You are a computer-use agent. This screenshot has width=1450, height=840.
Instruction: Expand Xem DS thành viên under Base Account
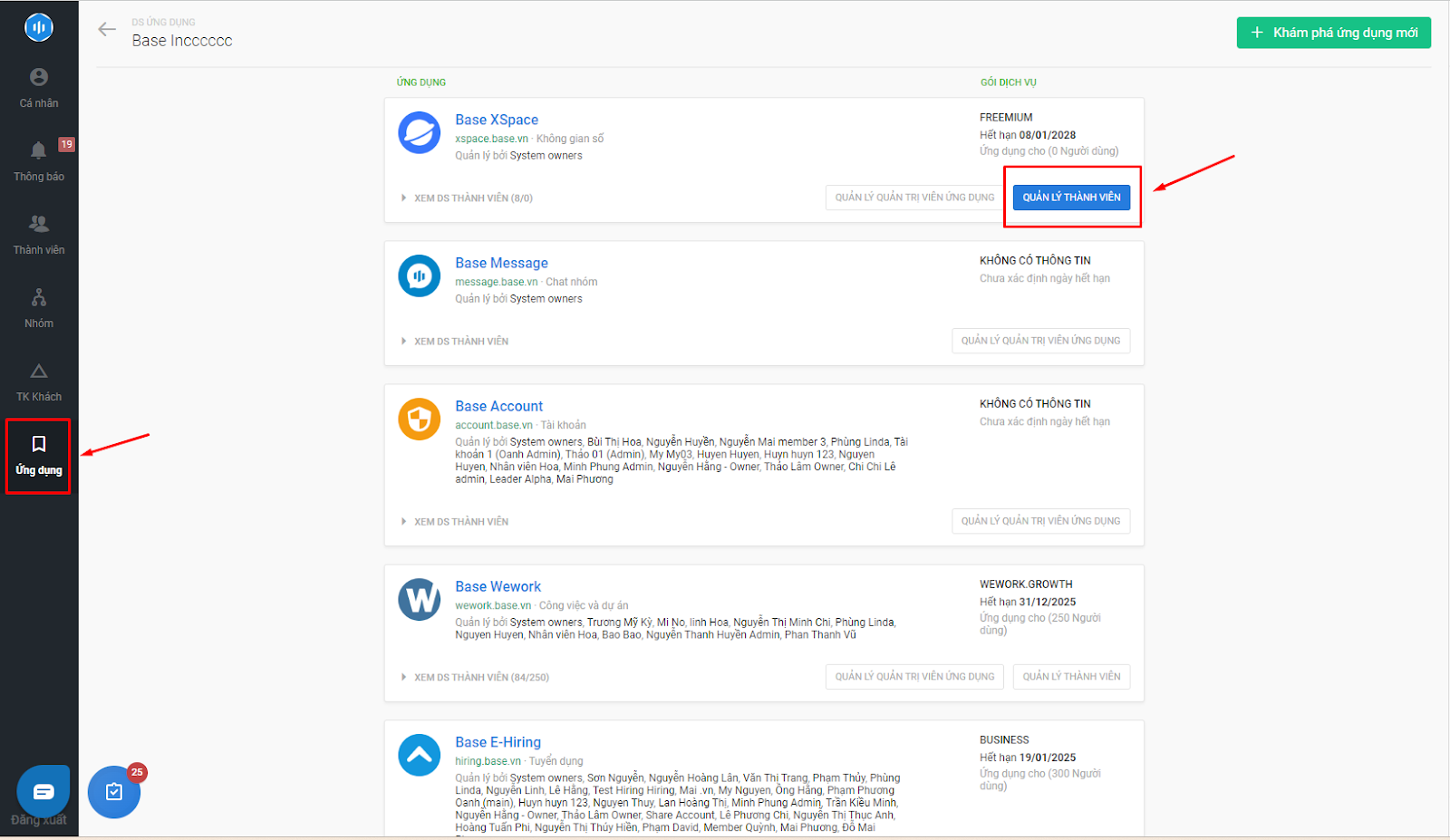pyautogui.click(x=455, y=522)
